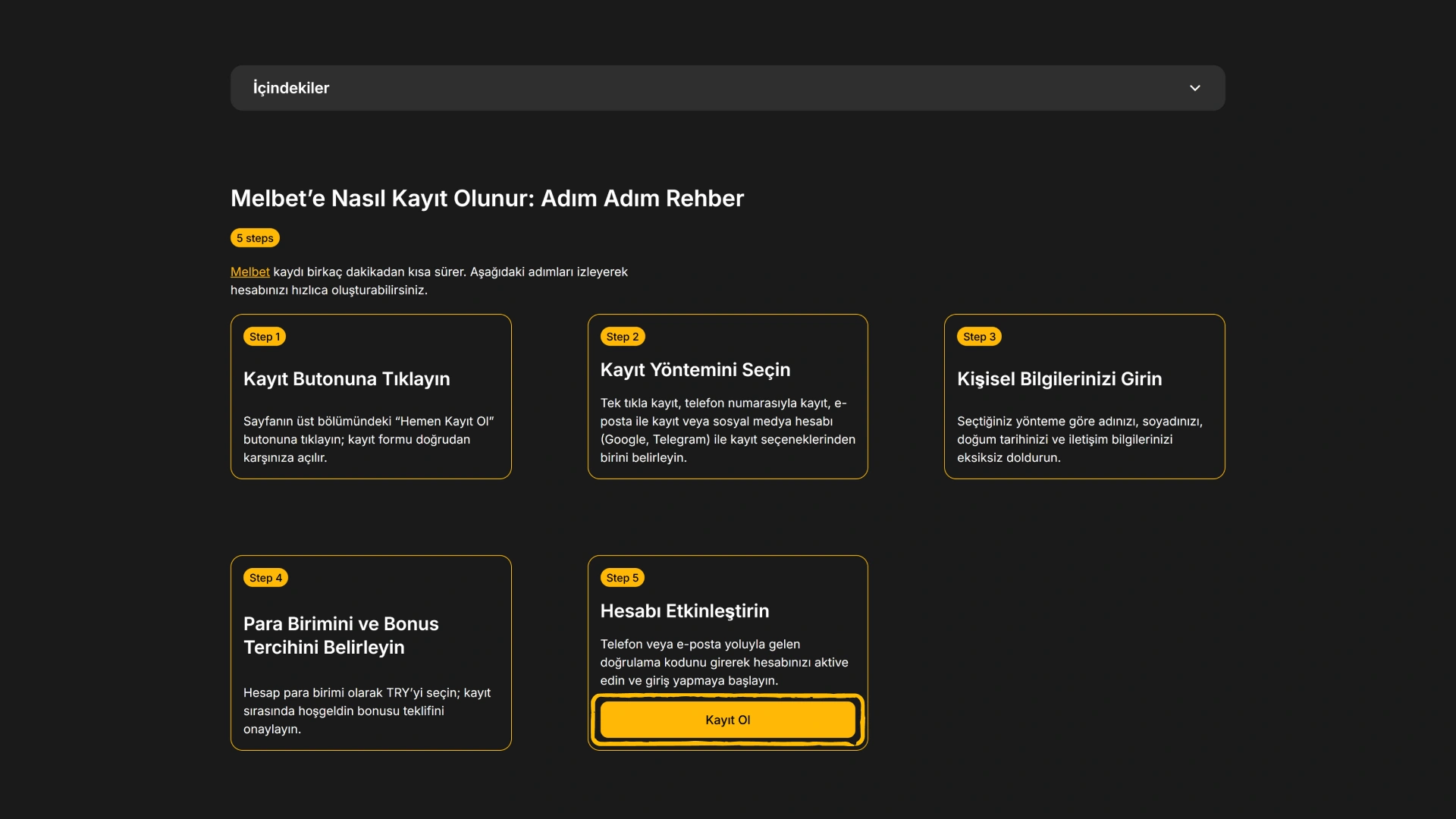The height and width of the screenshot is (819, 1456).
Task: Click heading "Hesabı Etkinleştirin"
Action: point(685,610)
